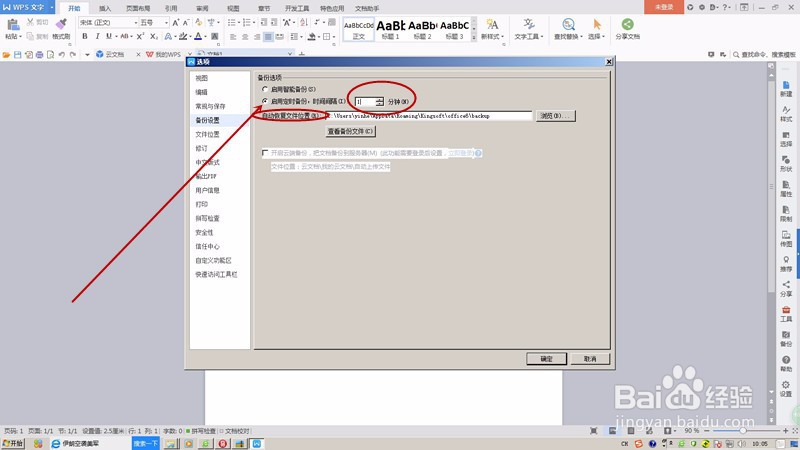Click the Help (帮助) icon in right sidebar
The image size is (800, 450).
tap(786, 360)
